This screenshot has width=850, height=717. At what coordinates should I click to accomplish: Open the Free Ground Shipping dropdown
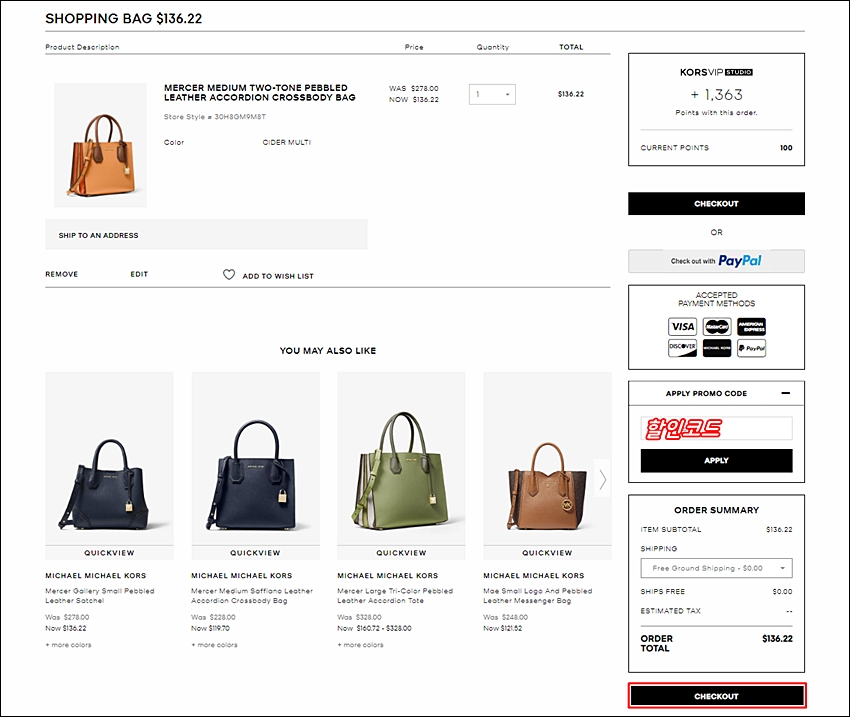716,568
